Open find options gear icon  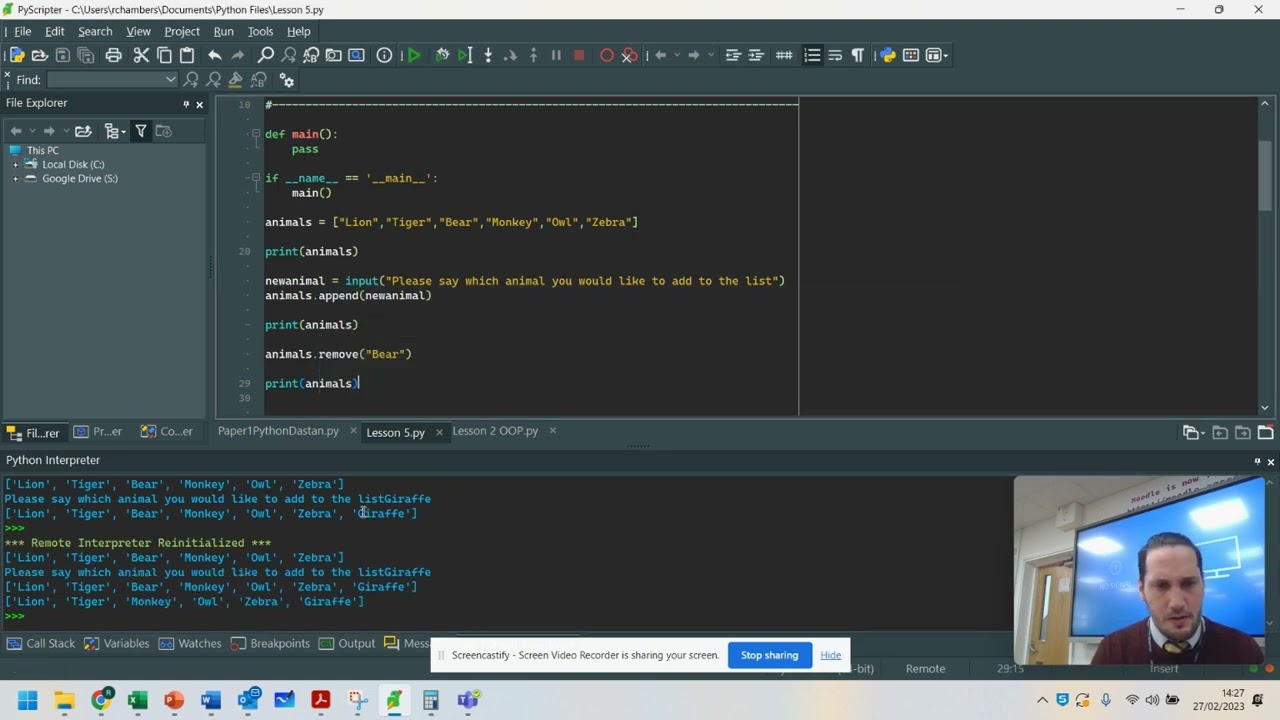(286, 80)
